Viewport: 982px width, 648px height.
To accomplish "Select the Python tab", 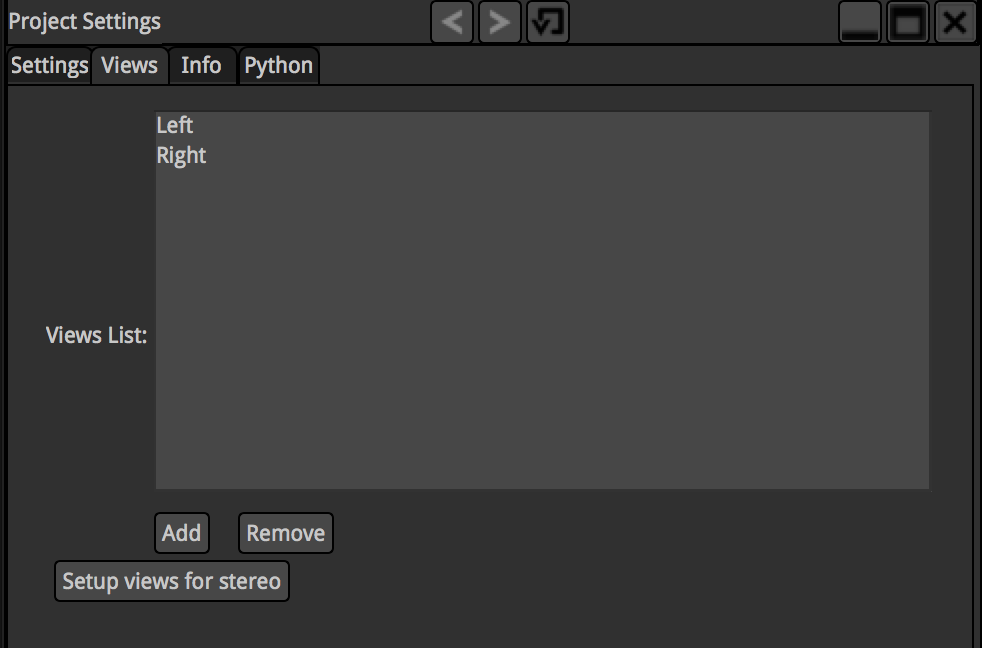I will point(279,66).
